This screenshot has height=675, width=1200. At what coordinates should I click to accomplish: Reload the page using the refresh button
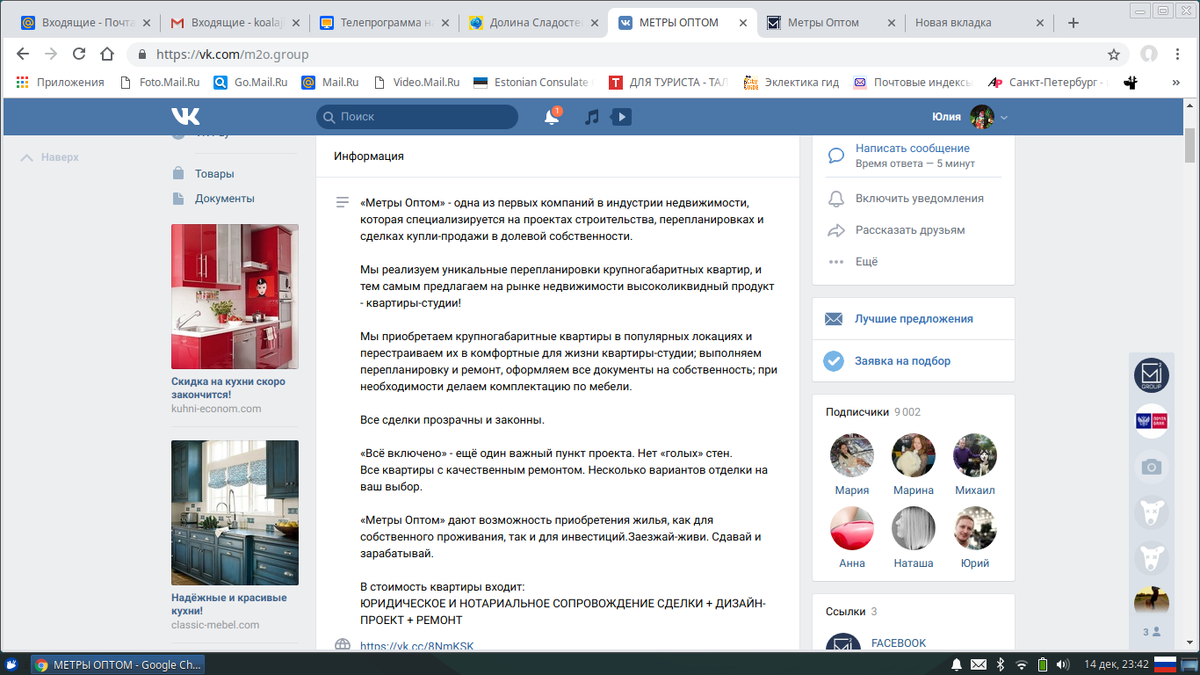pos(80,54)
